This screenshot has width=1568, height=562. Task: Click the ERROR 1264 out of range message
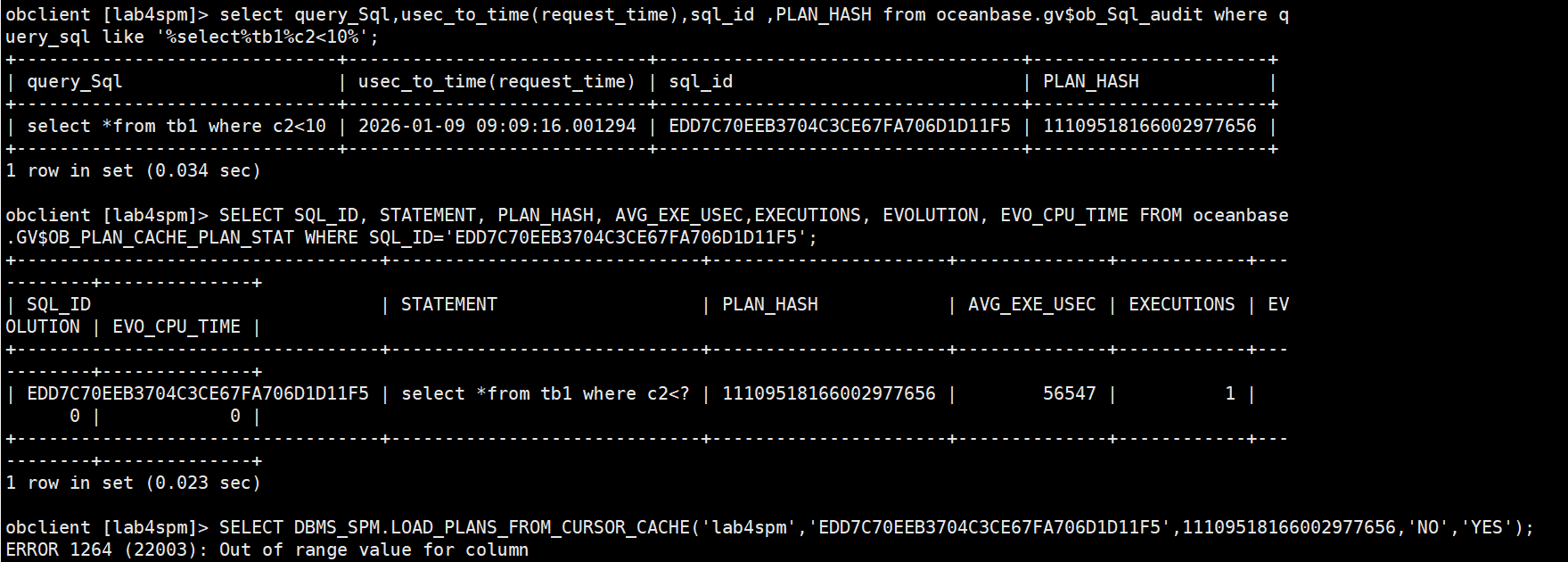[267, 550]
